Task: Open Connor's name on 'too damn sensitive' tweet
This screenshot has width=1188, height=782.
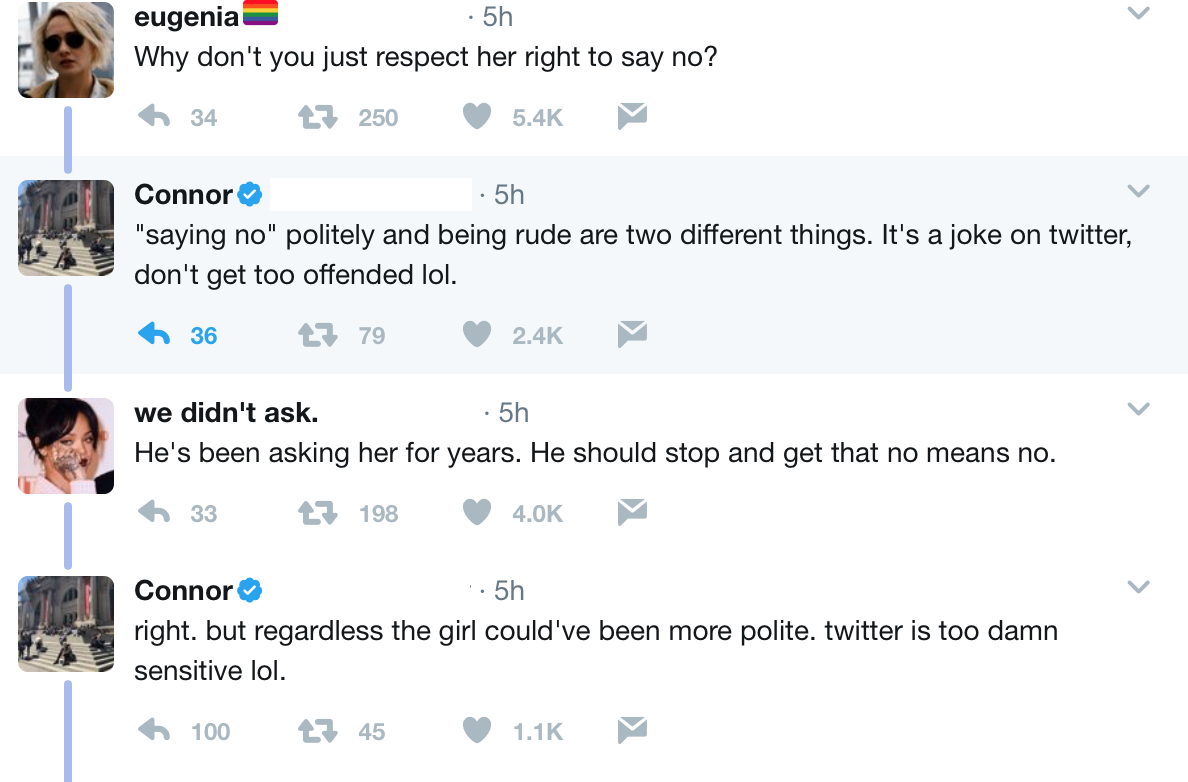Action: click(x=184, y=591)
